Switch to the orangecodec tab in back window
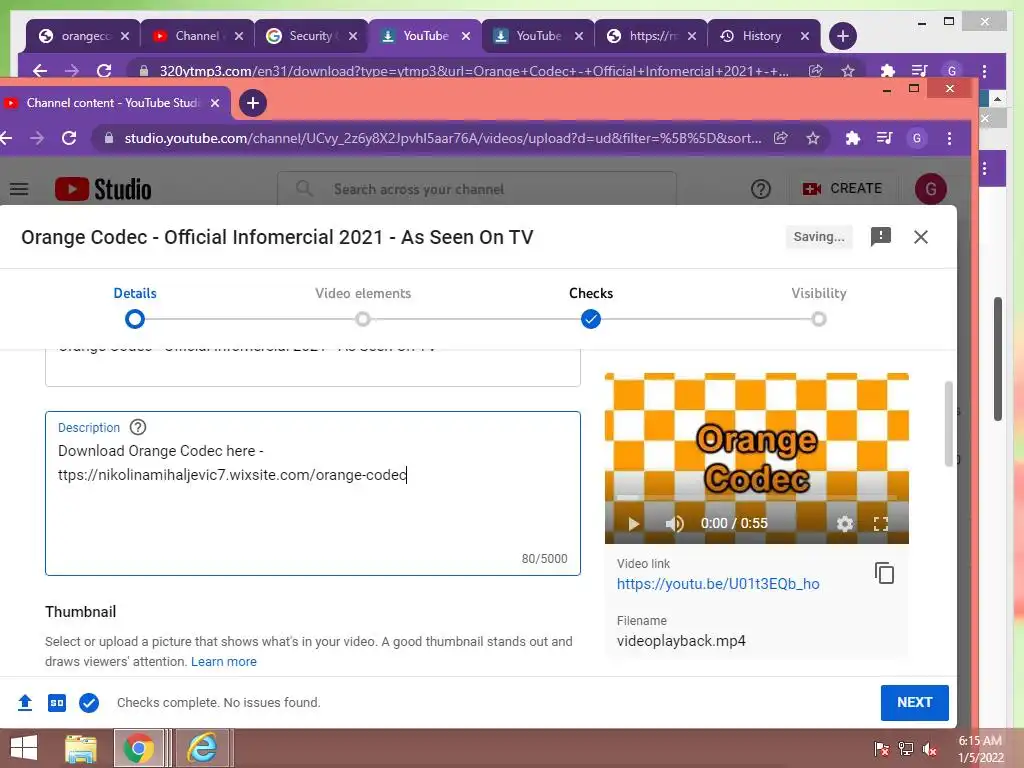The image size is (1024, 768). [x=83, y=36]
